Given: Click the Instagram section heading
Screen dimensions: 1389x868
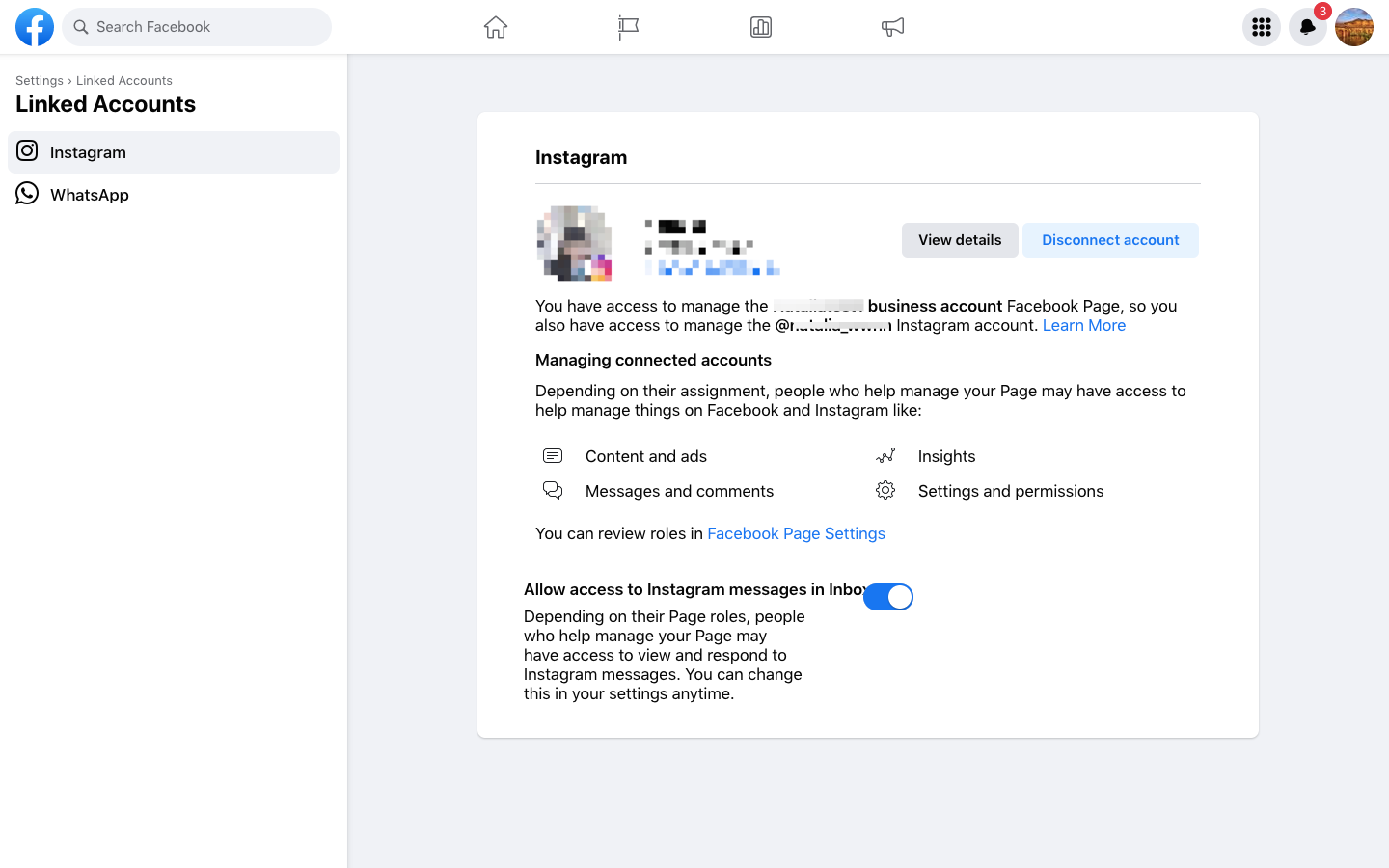Looking at the screenshot, I should pyautogui.click(x=581, y=157).
